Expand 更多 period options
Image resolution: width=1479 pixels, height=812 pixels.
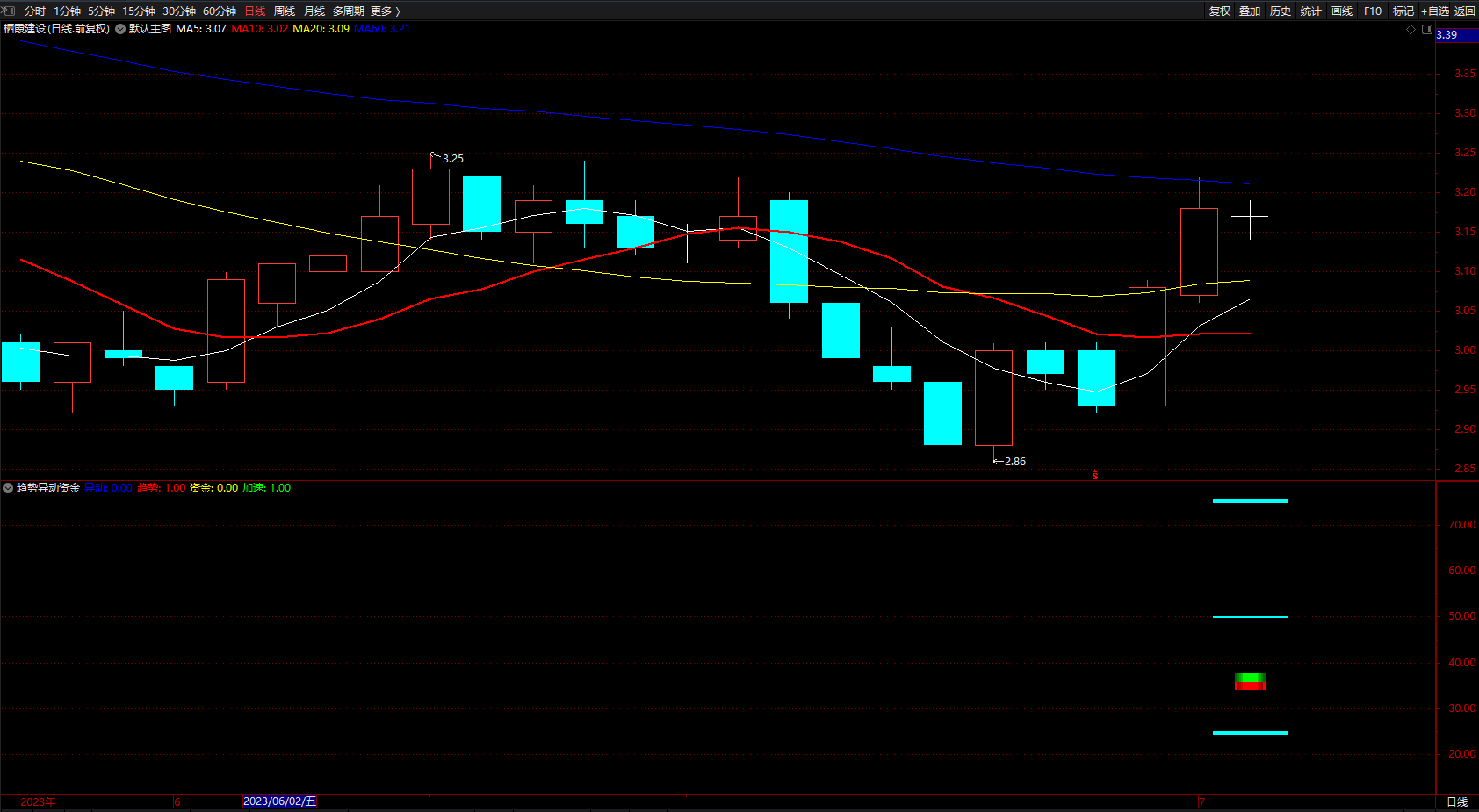pyautogui.click(x=386, y=11)
